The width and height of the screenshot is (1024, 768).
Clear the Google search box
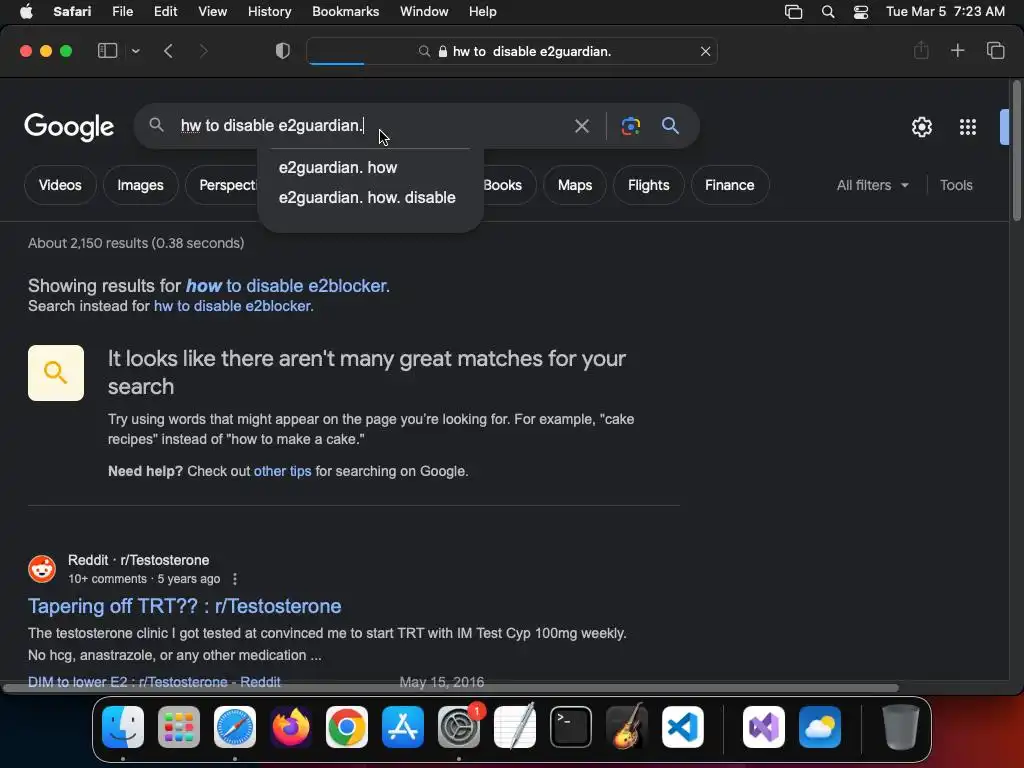pos(581,126)
